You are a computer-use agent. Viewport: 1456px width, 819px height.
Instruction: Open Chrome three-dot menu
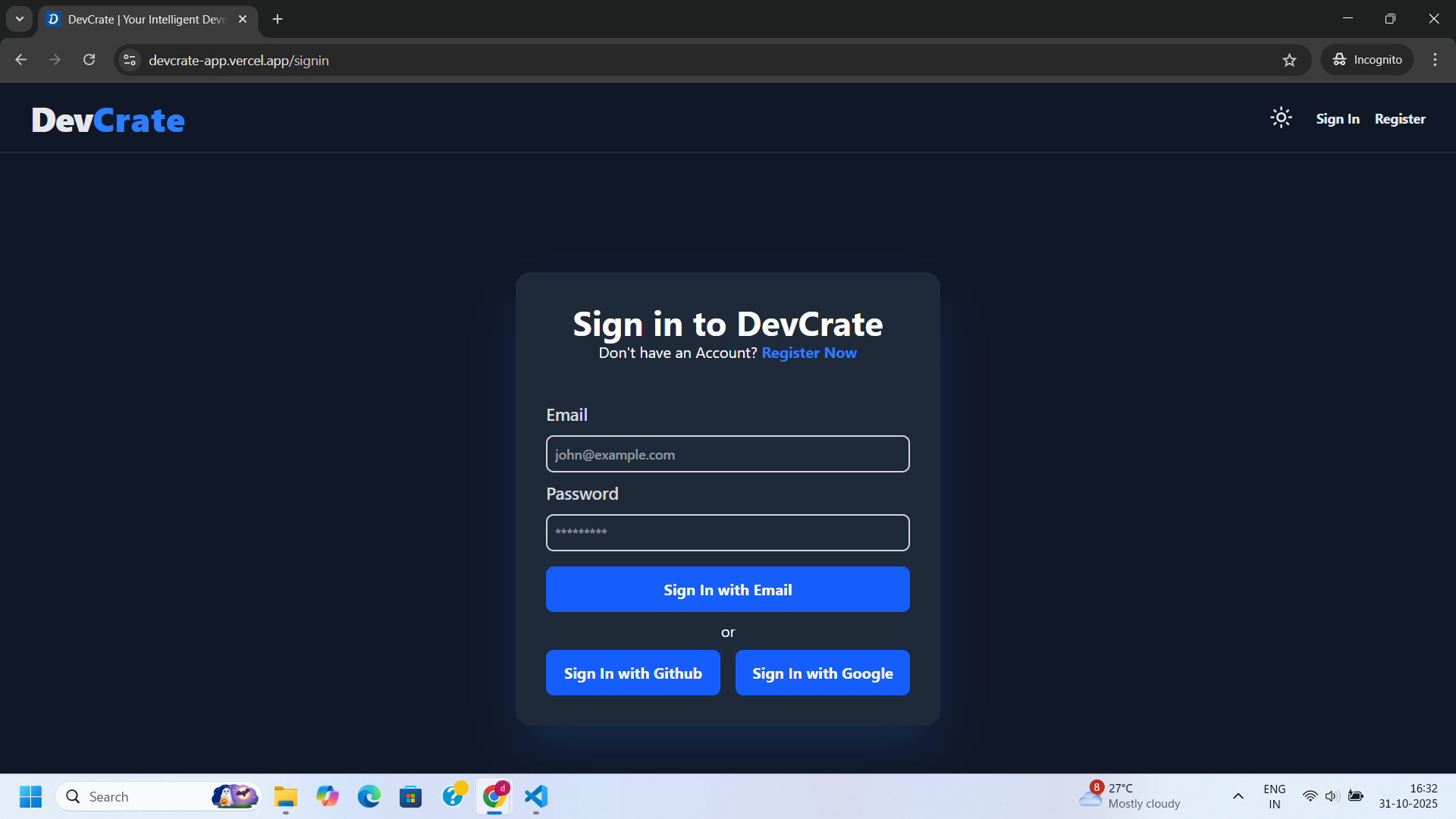pos(1435,60)
